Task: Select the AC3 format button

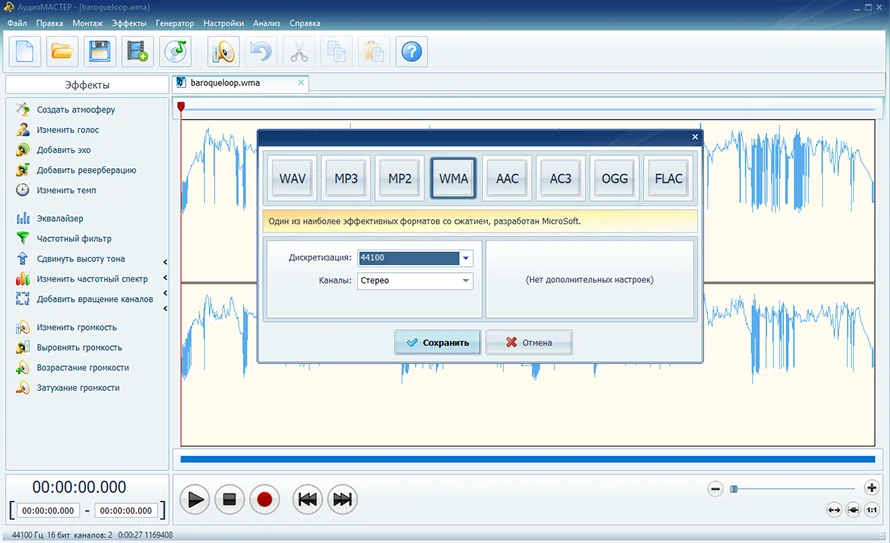Action: pyautogui.click(x=561, y=179)
